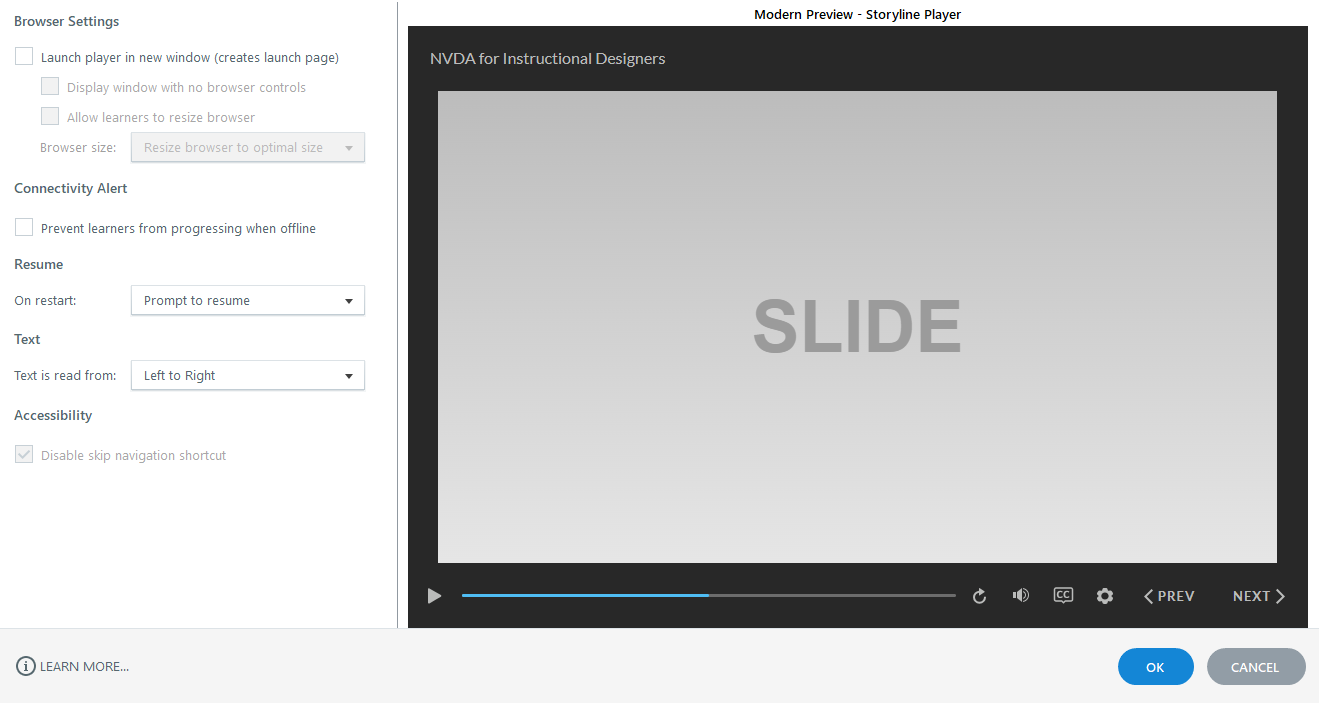Click the SLIDE preview area
Viewport: 1319px width, 703px height.
click(x=857, y=327)
